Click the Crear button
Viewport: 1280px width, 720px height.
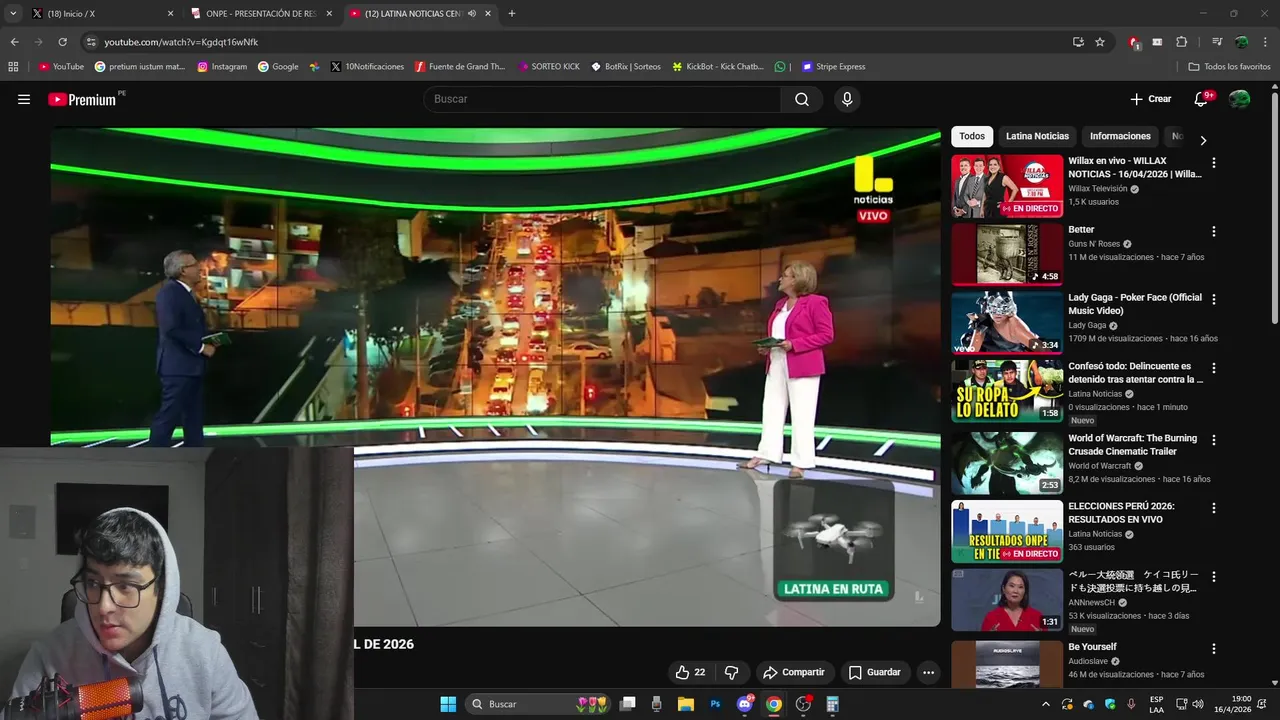tap(1150, 99)
